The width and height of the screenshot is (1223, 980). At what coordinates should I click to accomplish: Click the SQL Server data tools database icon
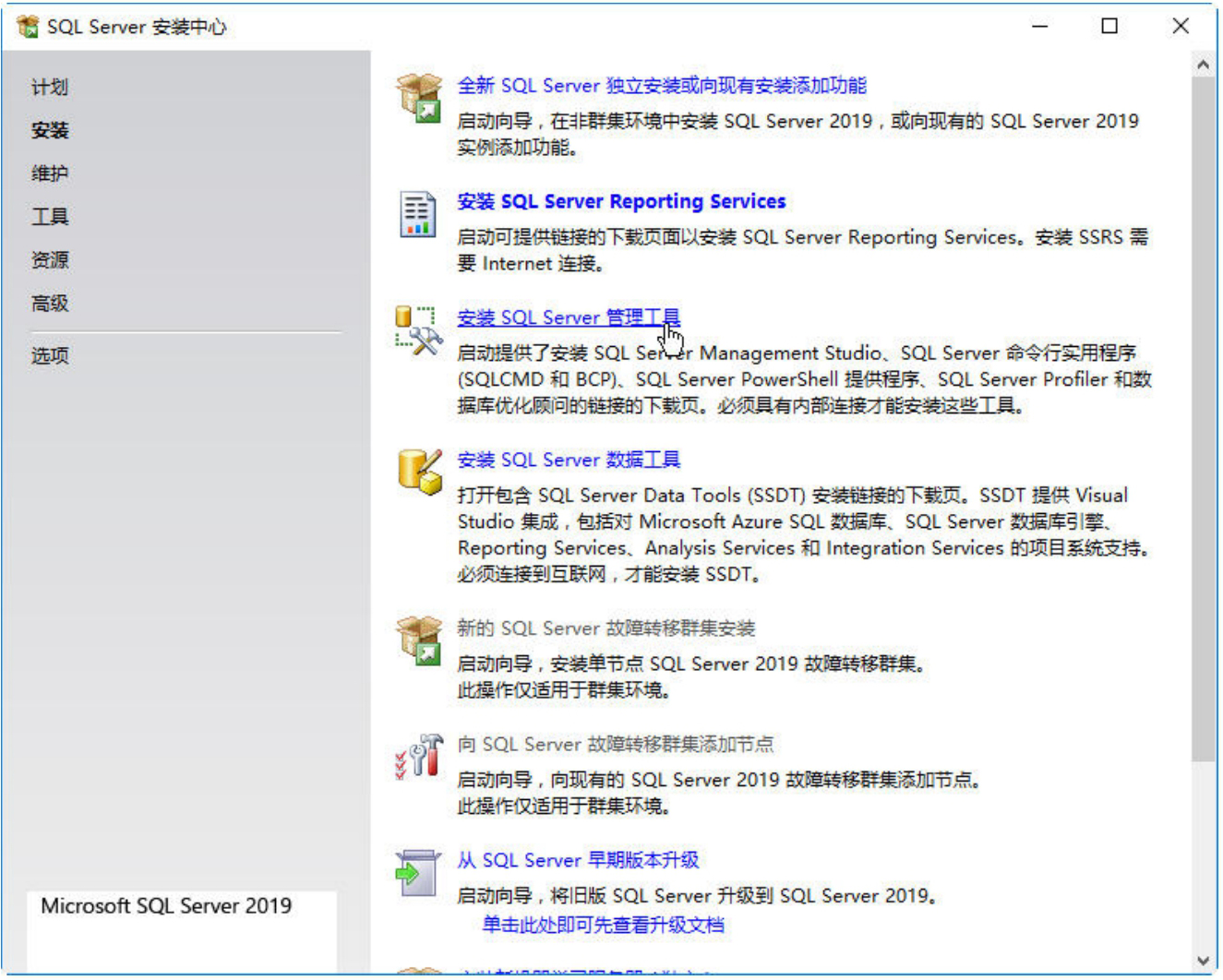click(x=419, y=471)
